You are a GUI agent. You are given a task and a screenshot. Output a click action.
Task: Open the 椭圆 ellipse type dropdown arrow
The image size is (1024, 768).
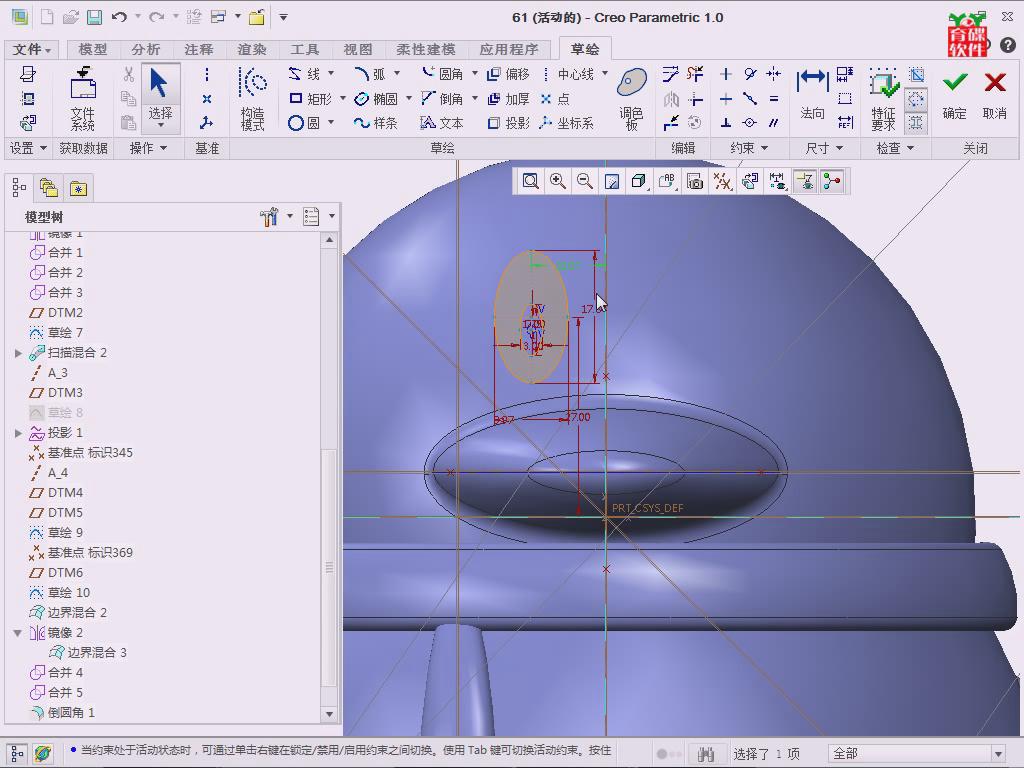click(409, 98)
